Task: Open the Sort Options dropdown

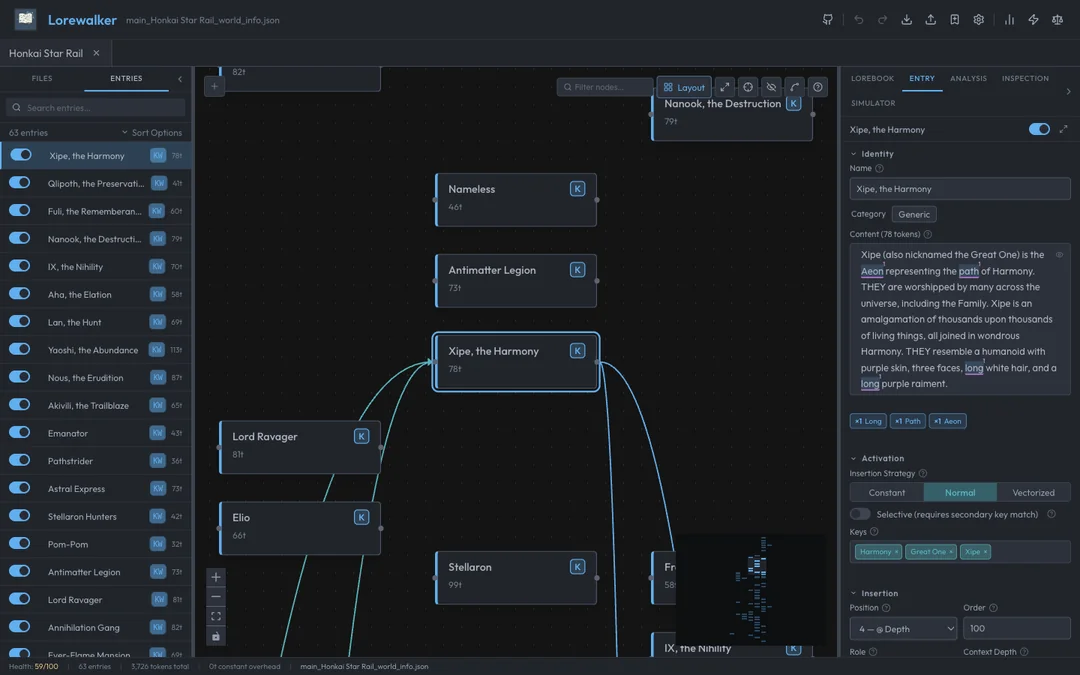Action: point(152,133)
